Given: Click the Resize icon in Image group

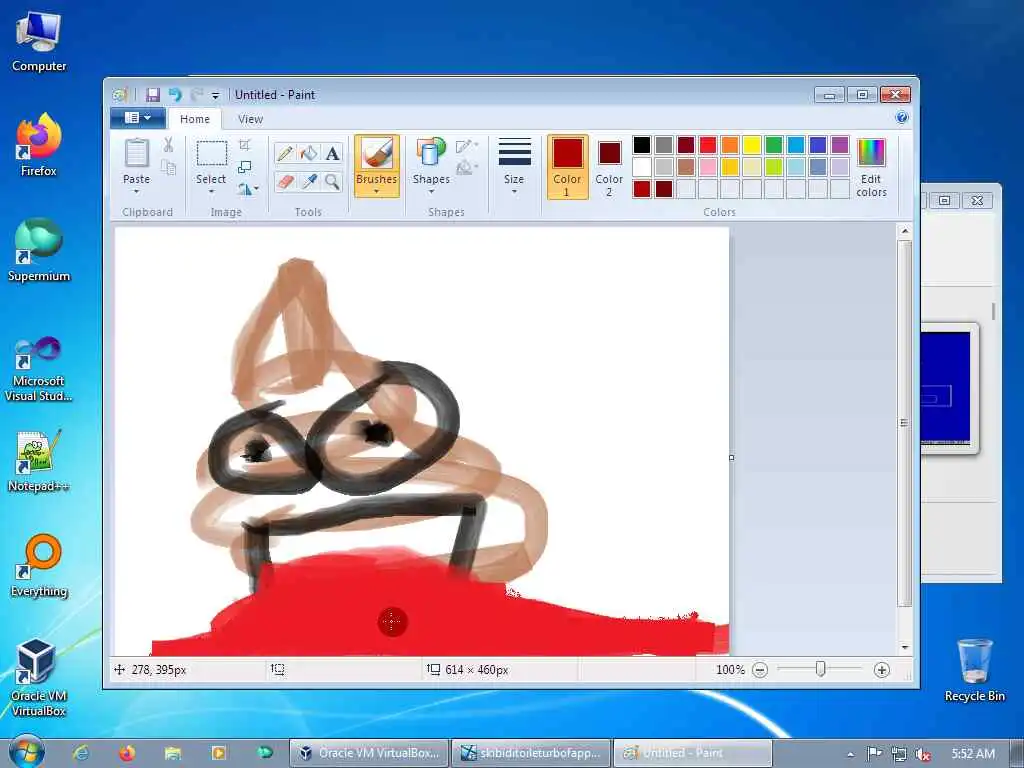Looking at the screenshot, I should 245,167.
